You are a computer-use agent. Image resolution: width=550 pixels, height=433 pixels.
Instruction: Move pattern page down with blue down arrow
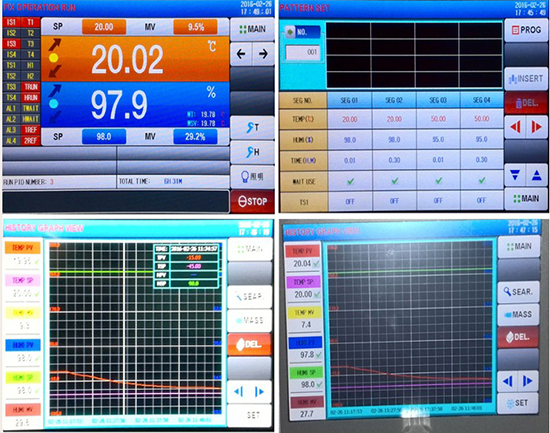[515, 175]
